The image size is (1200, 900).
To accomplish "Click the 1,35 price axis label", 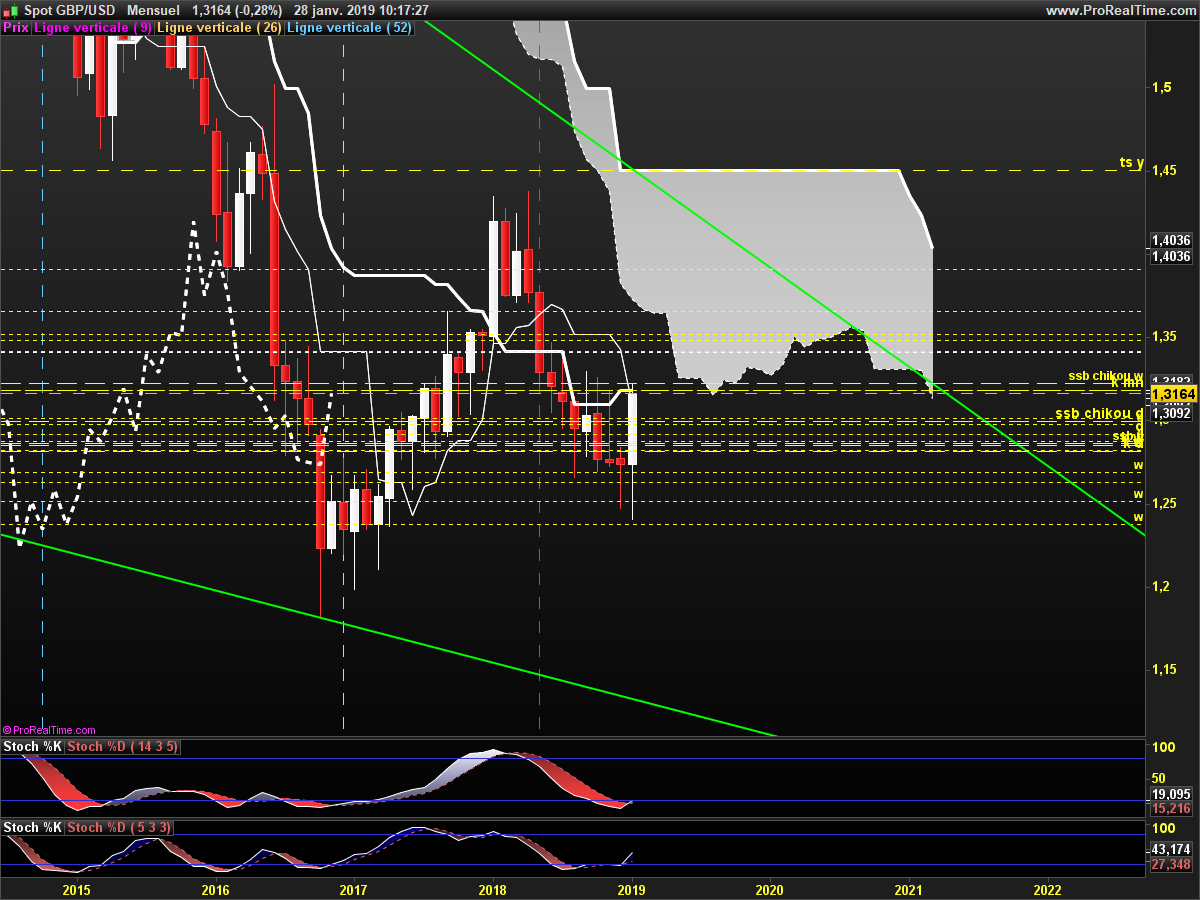I will (x=1163, y=336).
